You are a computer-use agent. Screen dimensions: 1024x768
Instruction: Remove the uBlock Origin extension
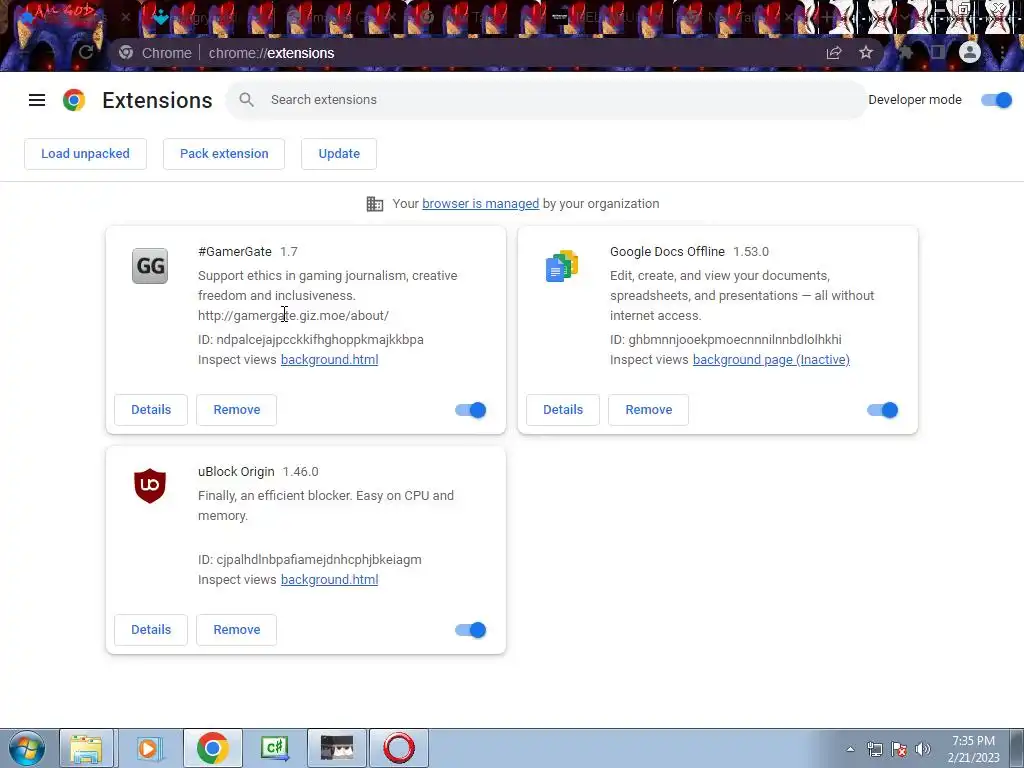(x=236, y=630)
